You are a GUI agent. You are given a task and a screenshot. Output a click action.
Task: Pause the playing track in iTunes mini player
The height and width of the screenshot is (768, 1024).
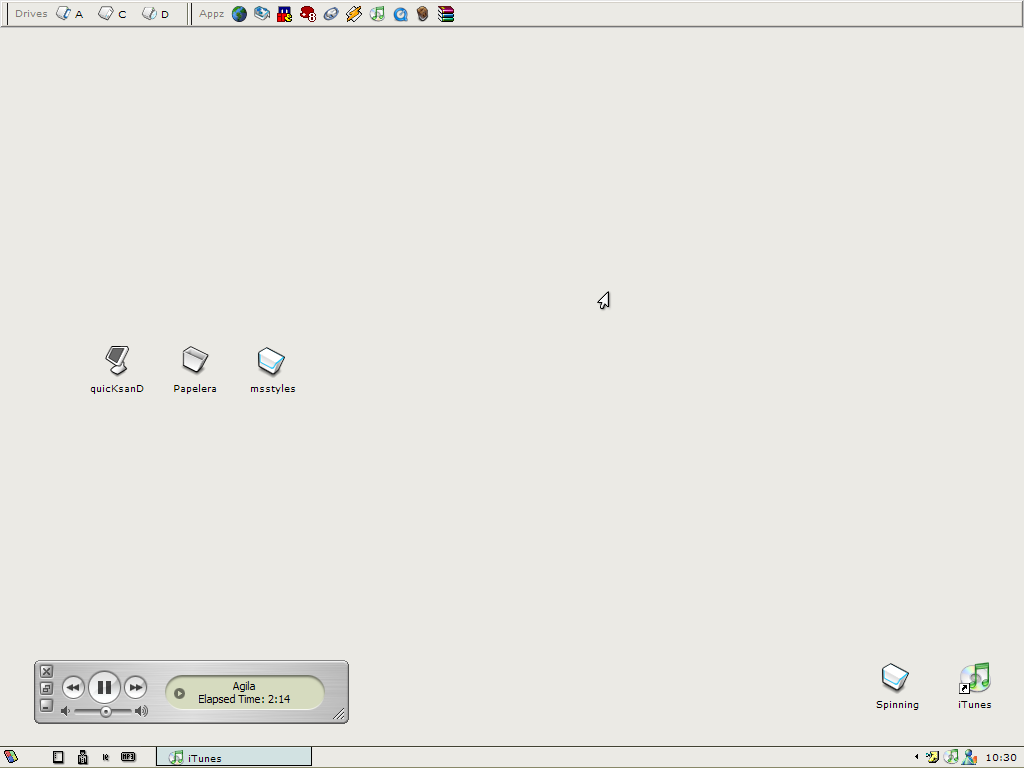(104, 687)
